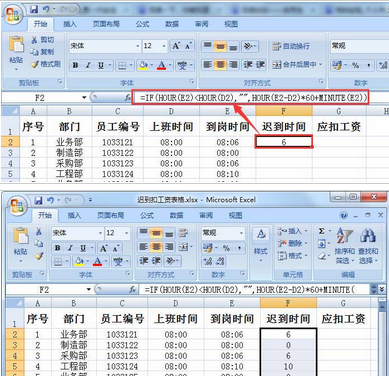The width and height of the screenshot is (389, 376).
Task: Switch to 视图 tab in 迟到扣工资表格.xlsx window
Action: (x=235, y=215)
